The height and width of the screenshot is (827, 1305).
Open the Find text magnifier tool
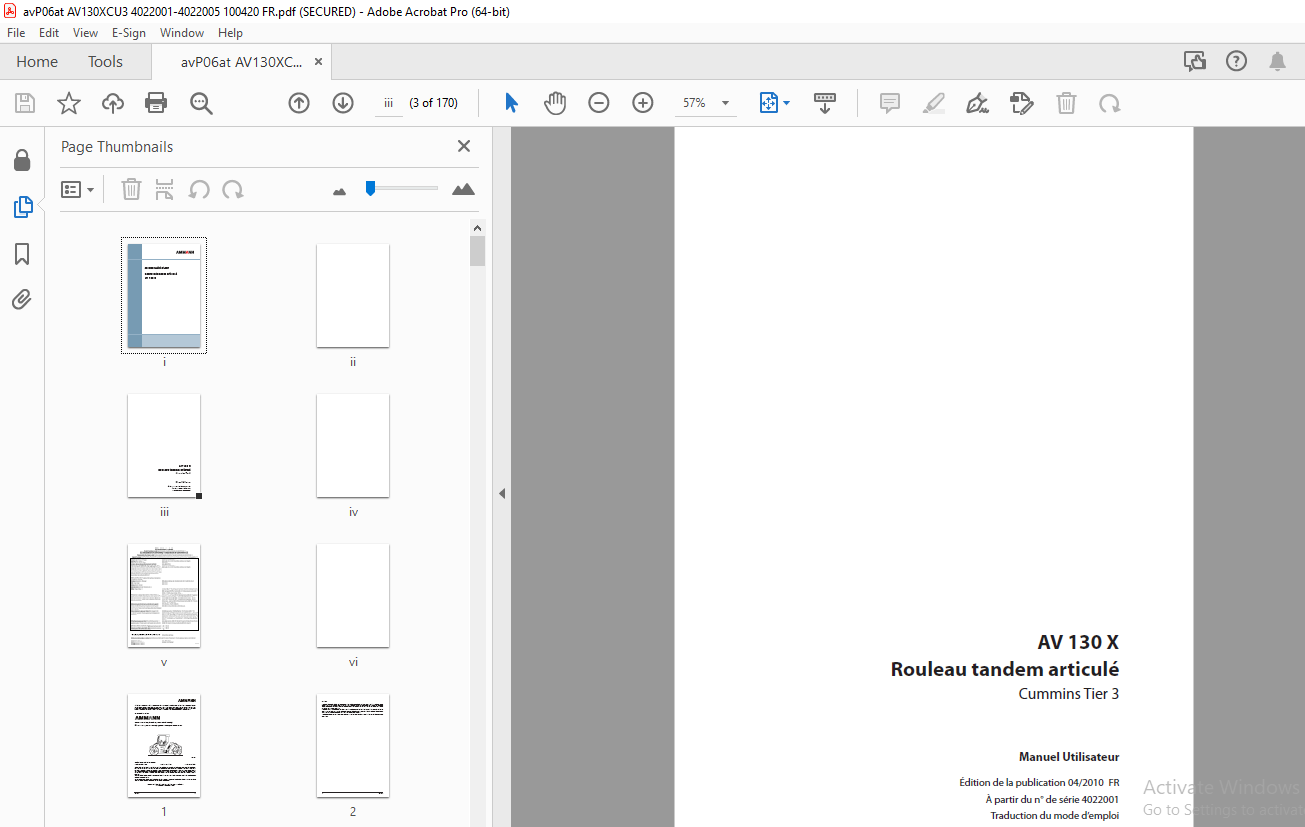coord(201,103)
